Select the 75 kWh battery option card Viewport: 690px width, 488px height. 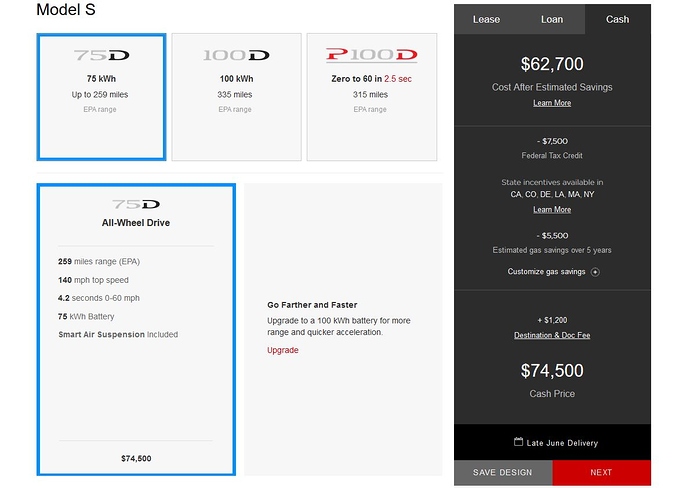coord(101,97)
